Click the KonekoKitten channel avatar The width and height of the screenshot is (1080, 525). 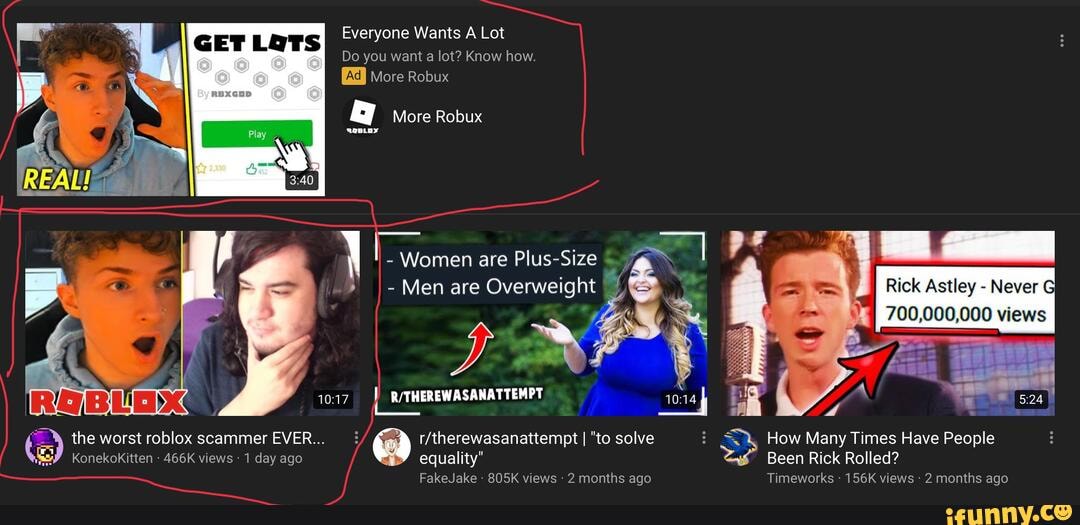44,447
